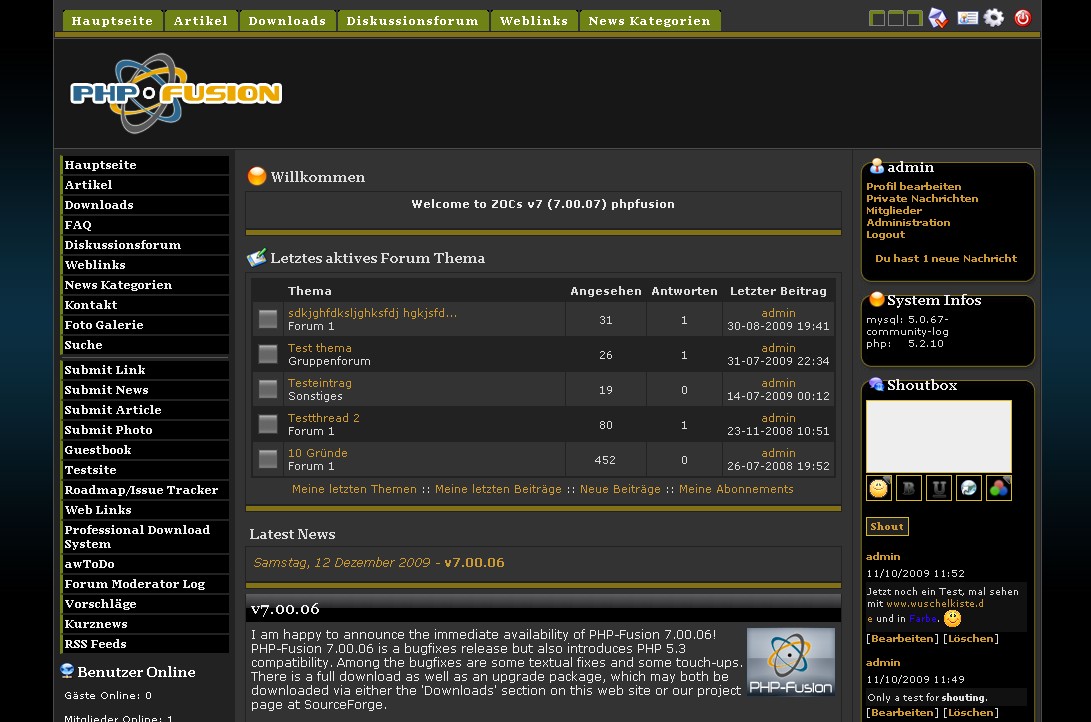The height and width of the screenshot is (722, 1091).
Task: Click the red power logout icon
Action: click(x=1022, y=18)
